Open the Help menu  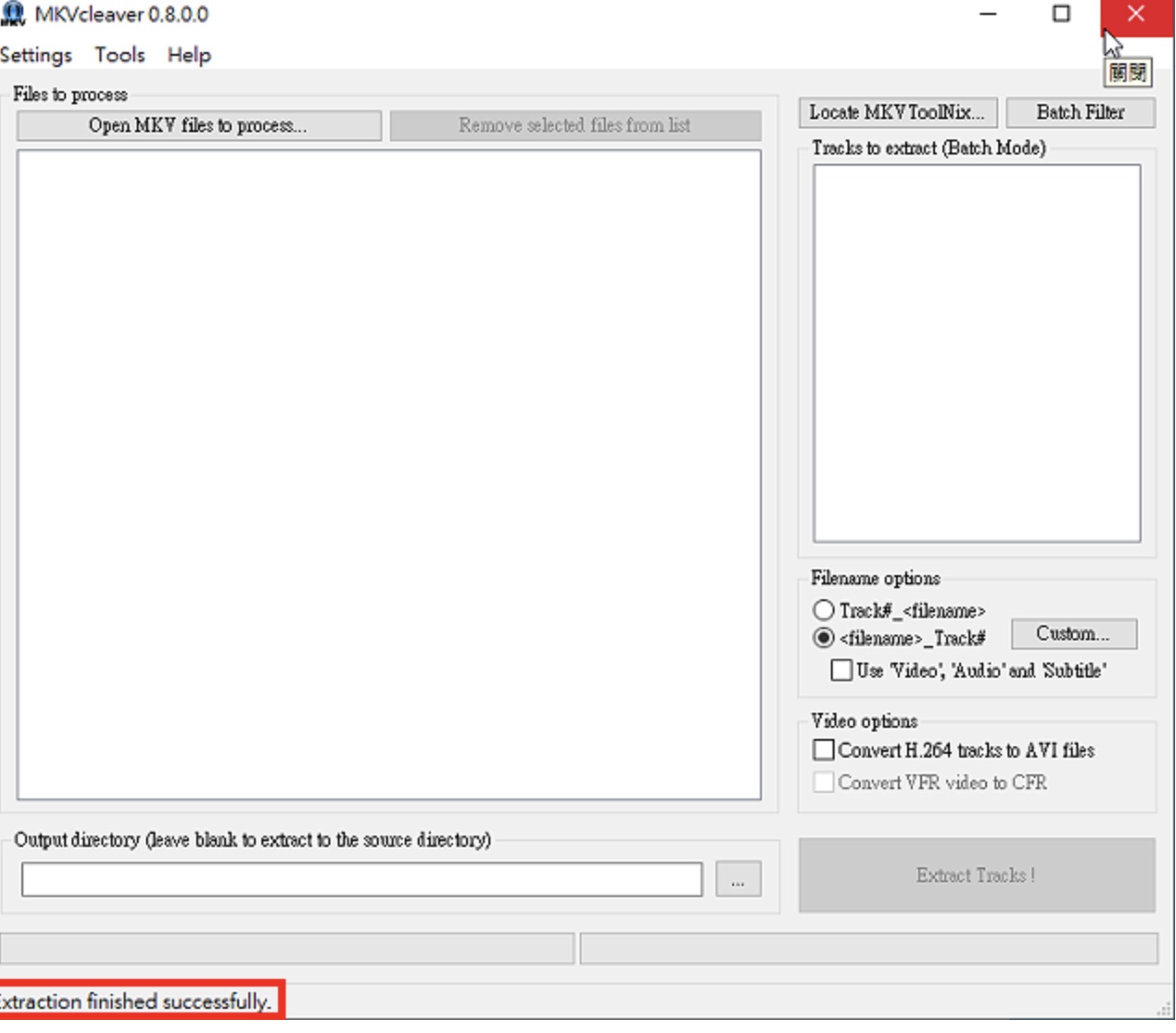pos(189,55)
